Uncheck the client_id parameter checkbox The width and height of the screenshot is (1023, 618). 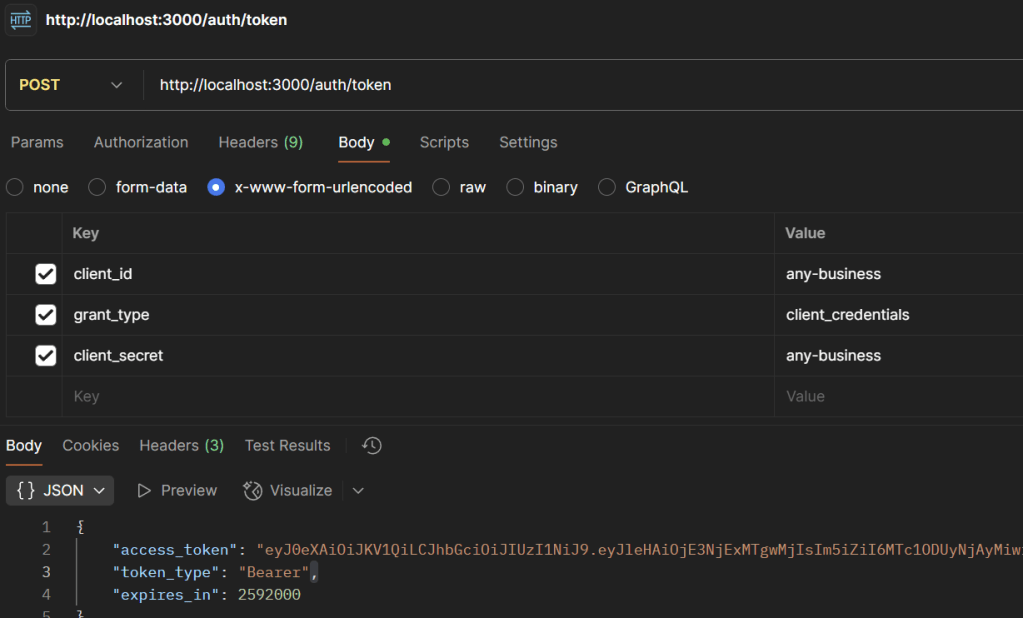tap(45, 274)
